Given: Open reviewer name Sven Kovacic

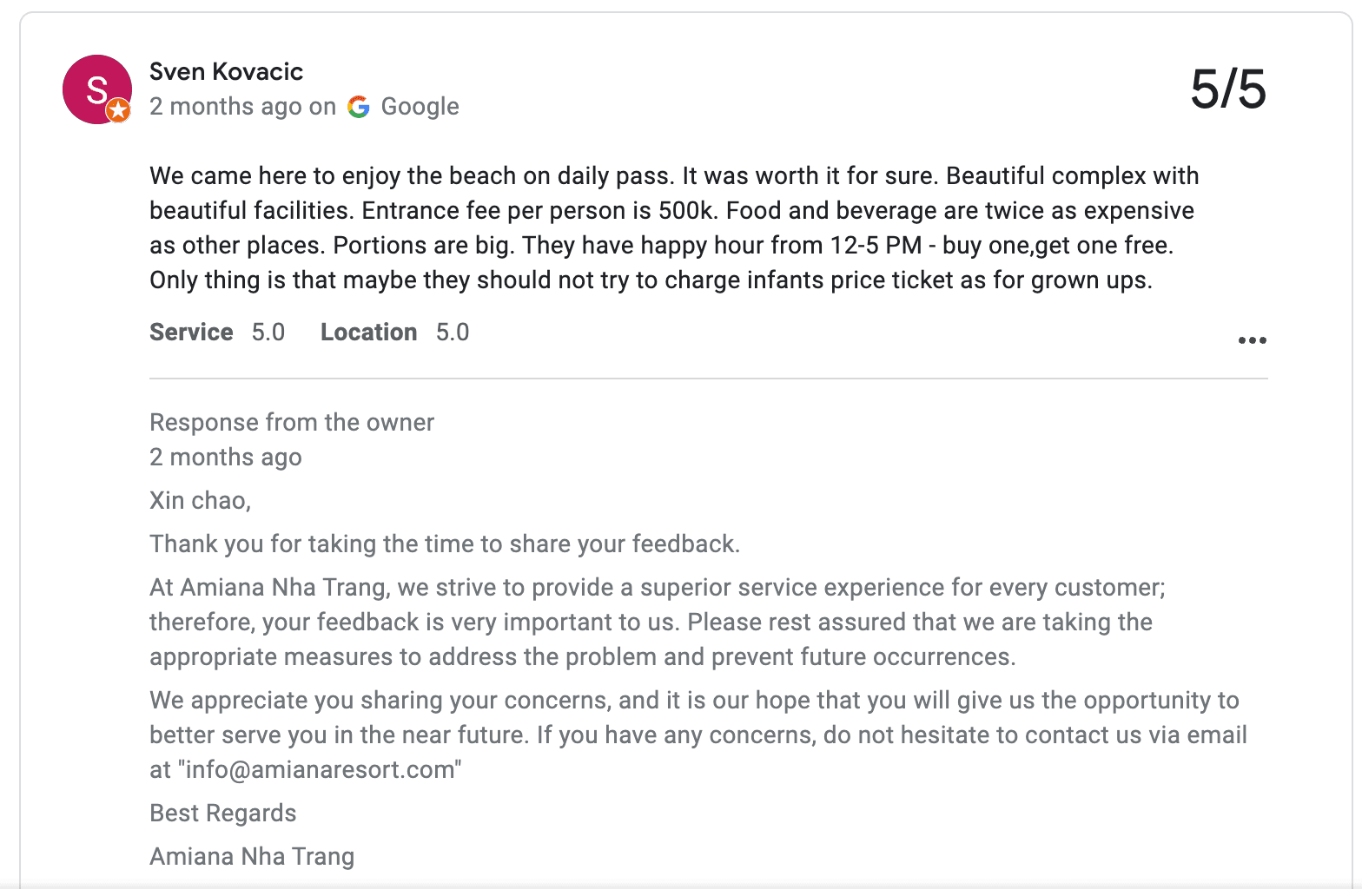Looking at the screenshot, I should [x=226, y=71].
